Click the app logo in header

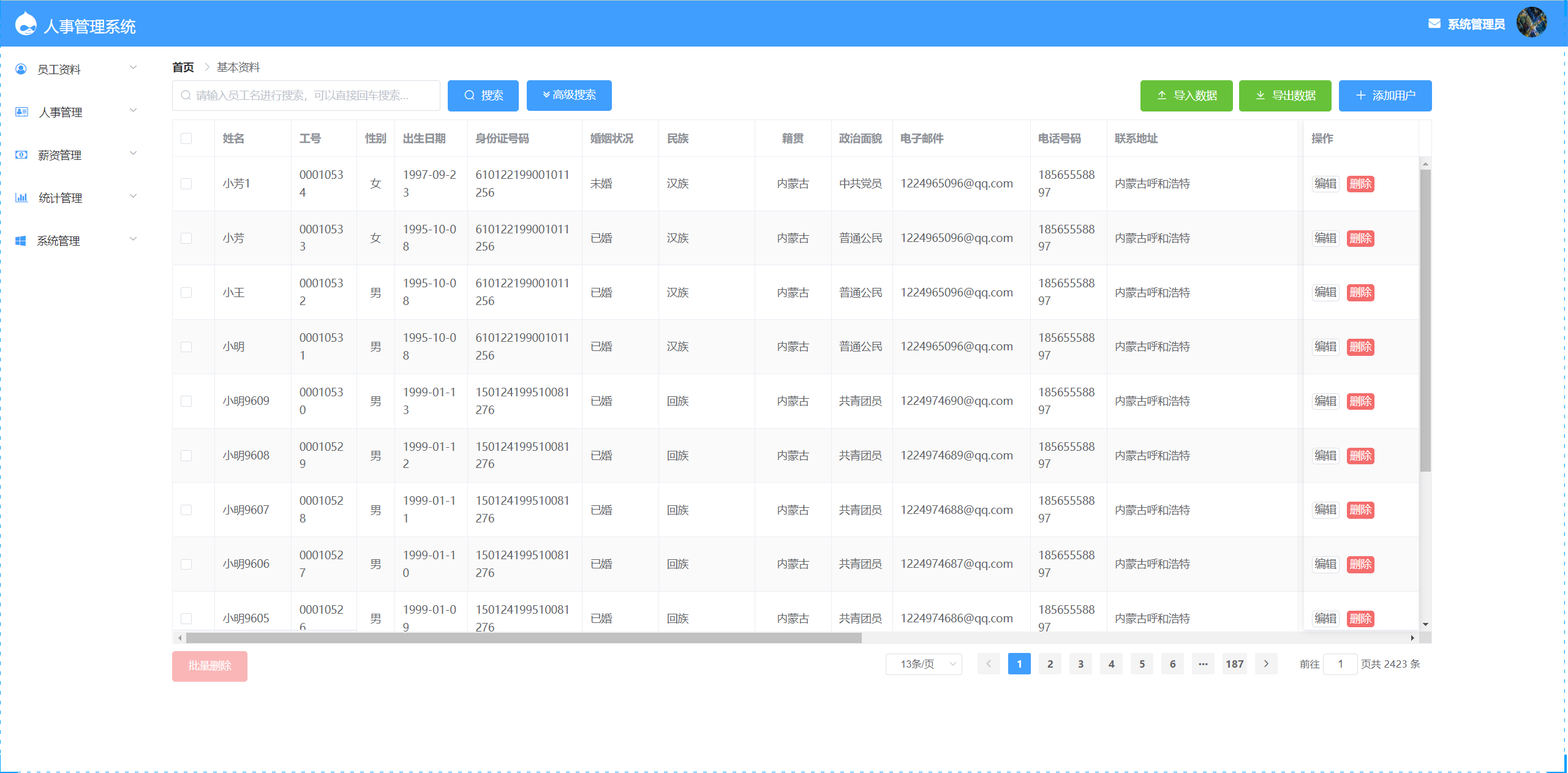[x=26, y=25]
